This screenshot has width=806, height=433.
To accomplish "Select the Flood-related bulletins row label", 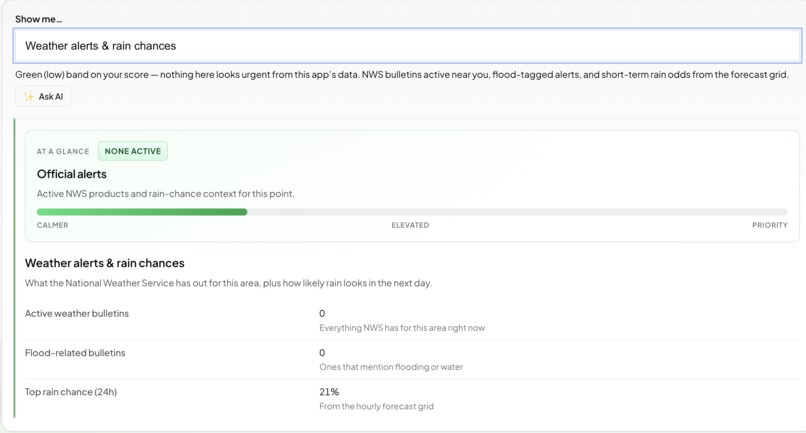I will coord(75,353).
